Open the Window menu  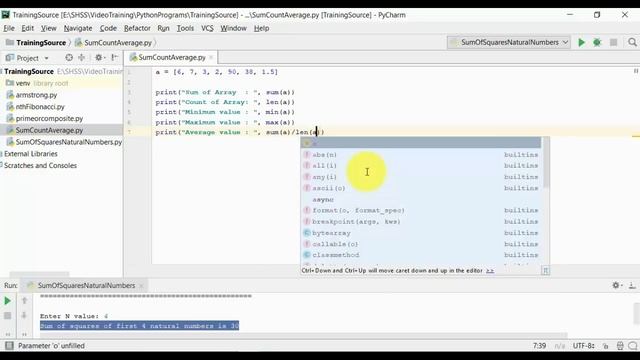pos(233,28)
